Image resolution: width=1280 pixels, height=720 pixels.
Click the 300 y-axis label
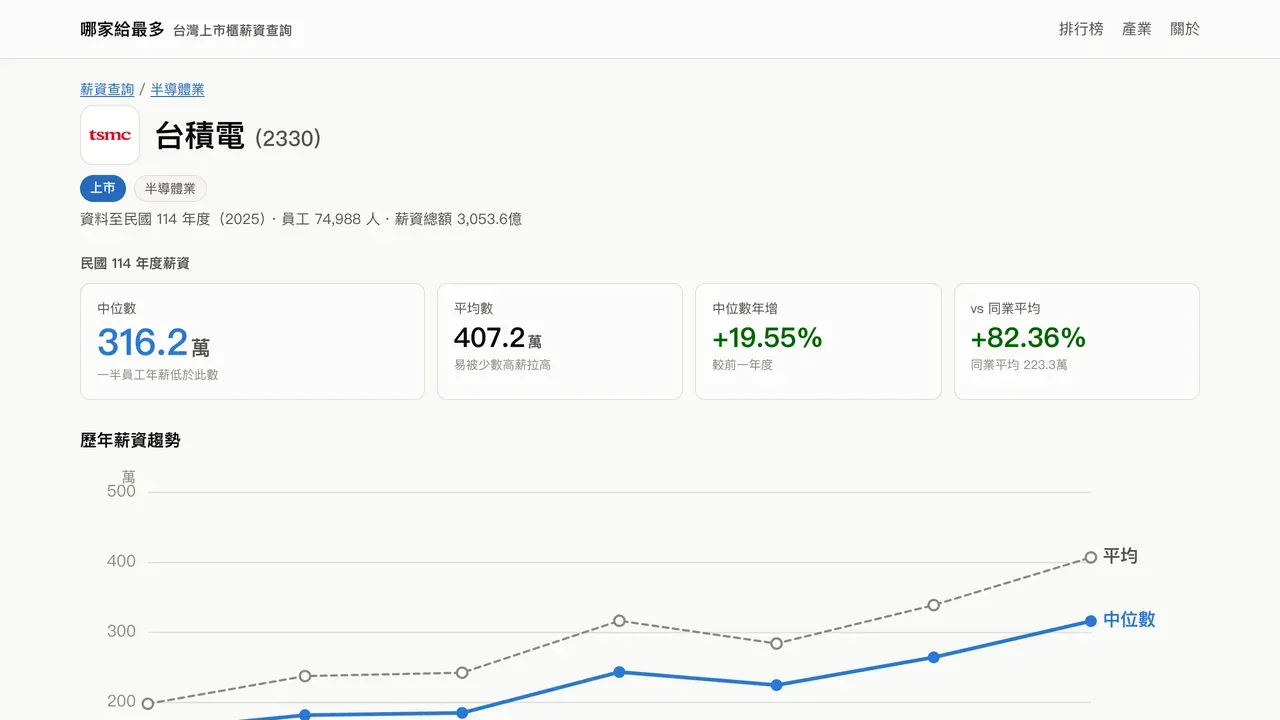point(121,631)
